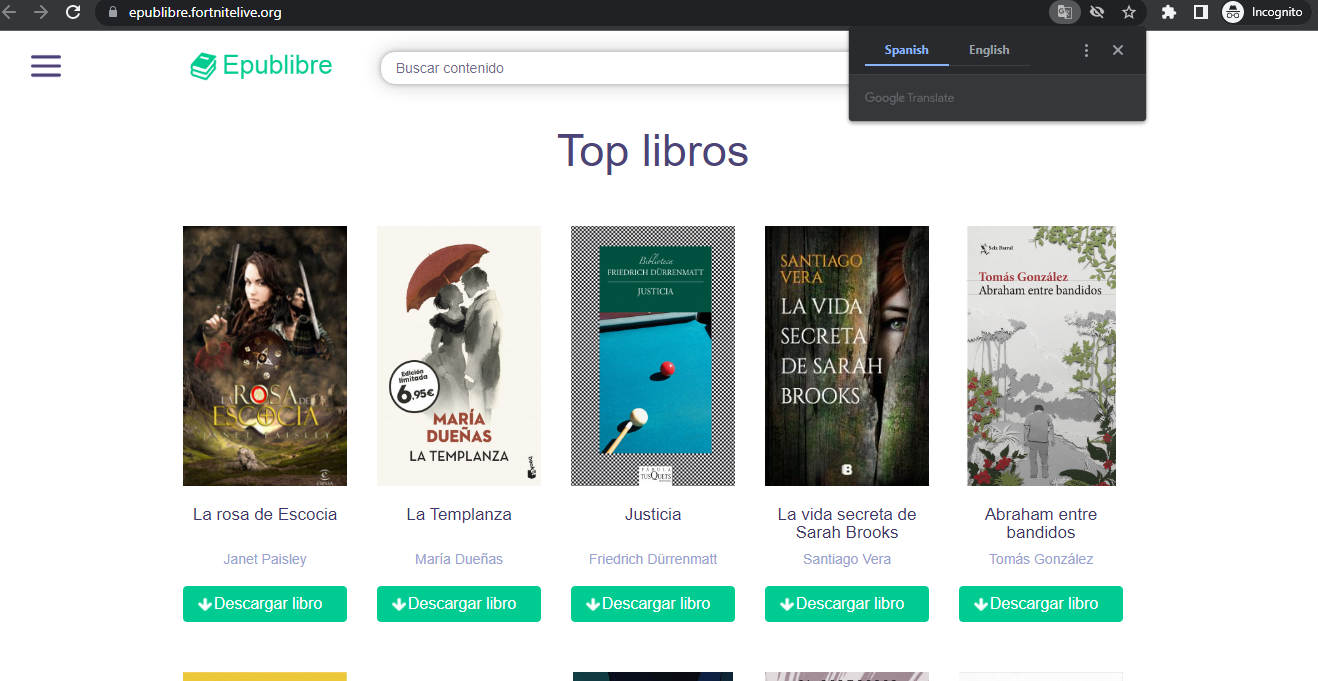This screenshot has height=681, width=1318.
Task: Open translate options three-dot menu
Action: pos(1087,50)
